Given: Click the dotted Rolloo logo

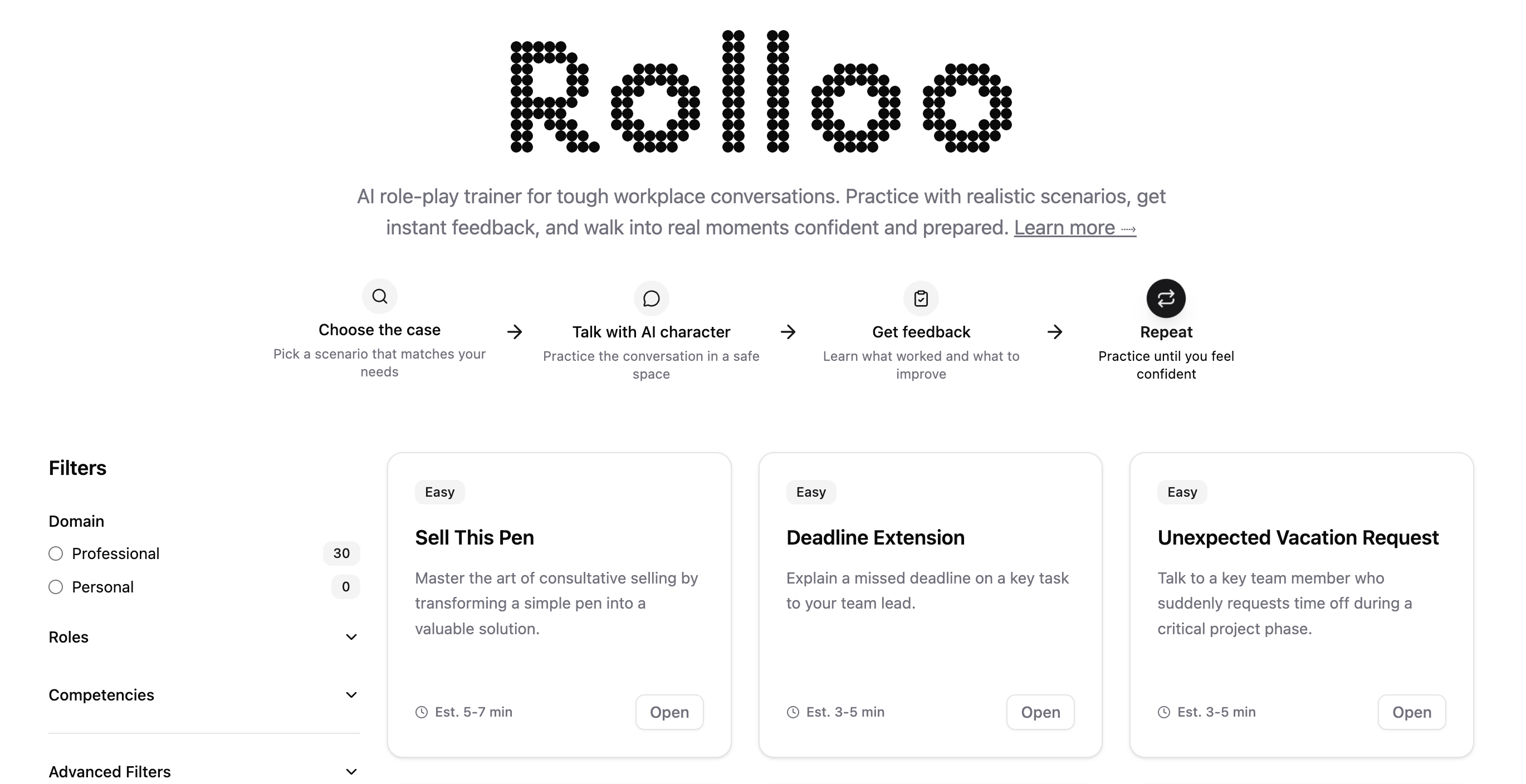Looking at the screenshot, I should [x=761, y=92].
